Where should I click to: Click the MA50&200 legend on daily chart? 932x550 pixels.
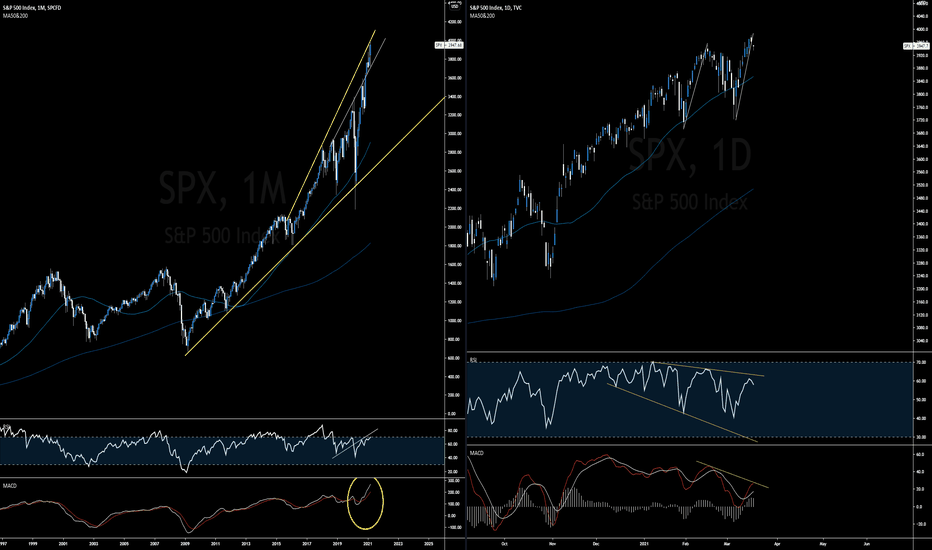(x=482, y=15)
